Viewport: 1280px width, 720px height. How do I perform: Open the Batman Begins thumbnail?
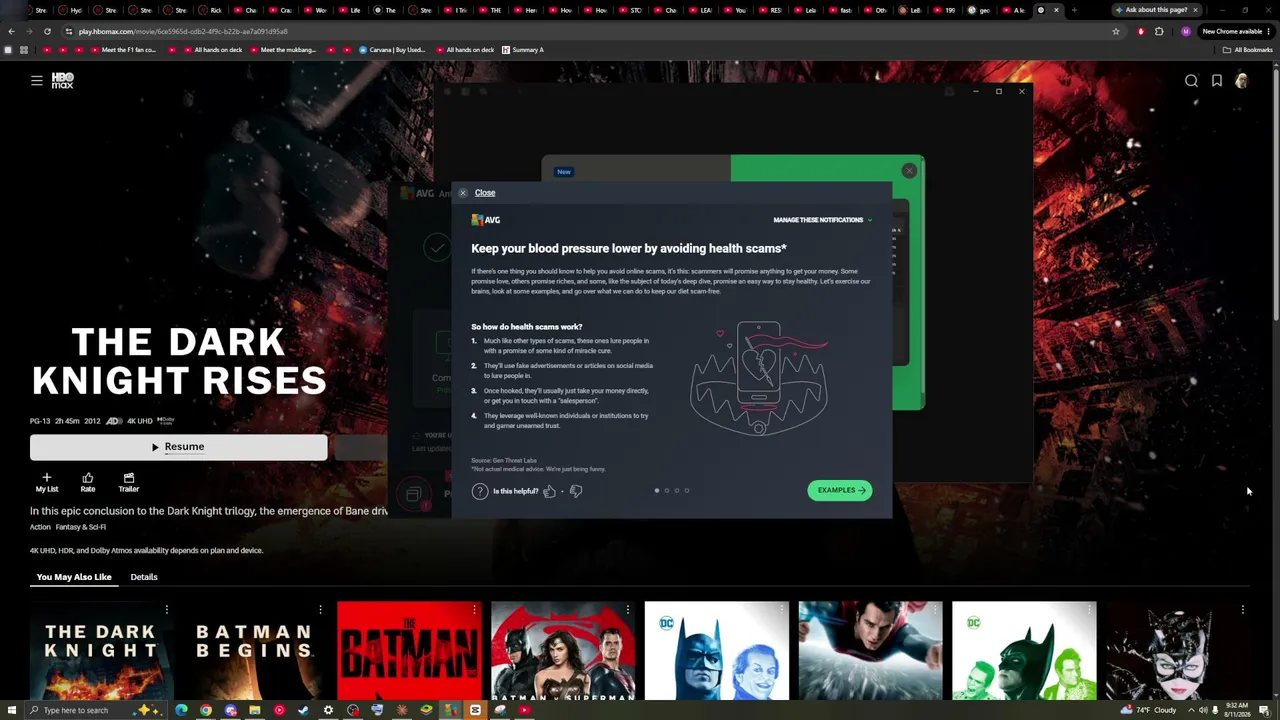[x=255, y=651]
